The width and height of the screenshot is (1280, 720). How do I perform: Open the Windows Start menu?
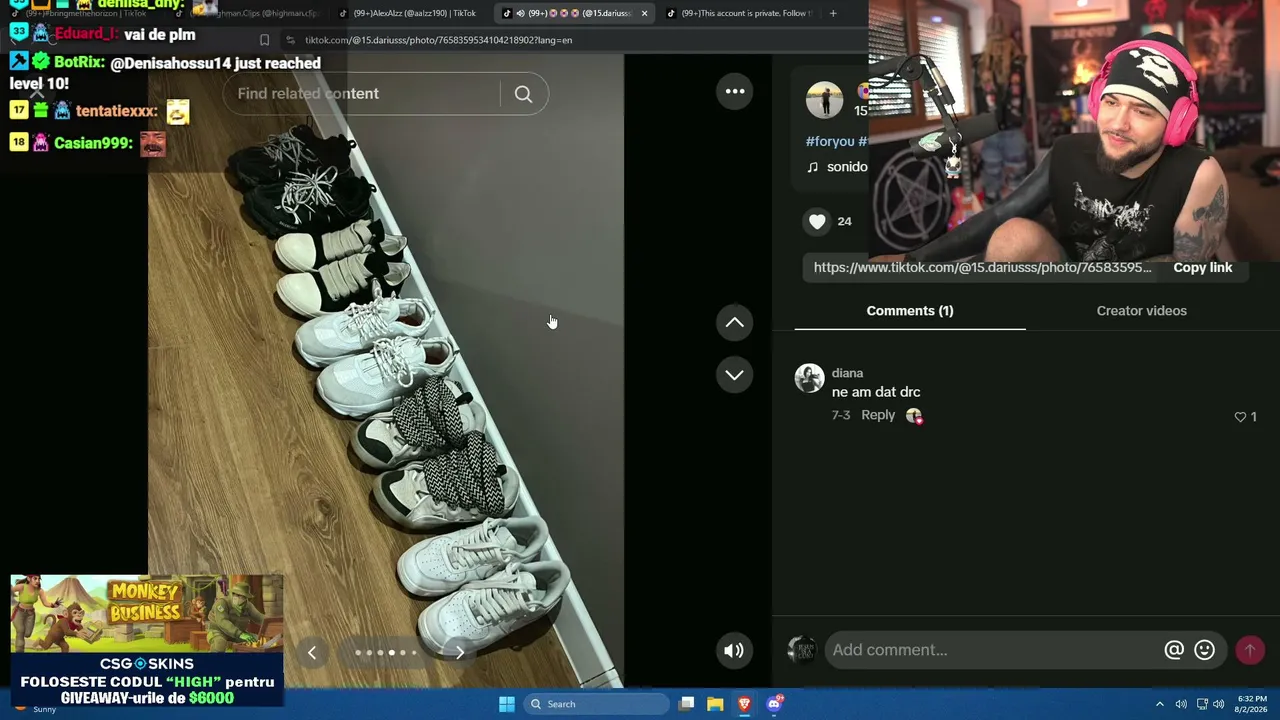tap(507, 704)
